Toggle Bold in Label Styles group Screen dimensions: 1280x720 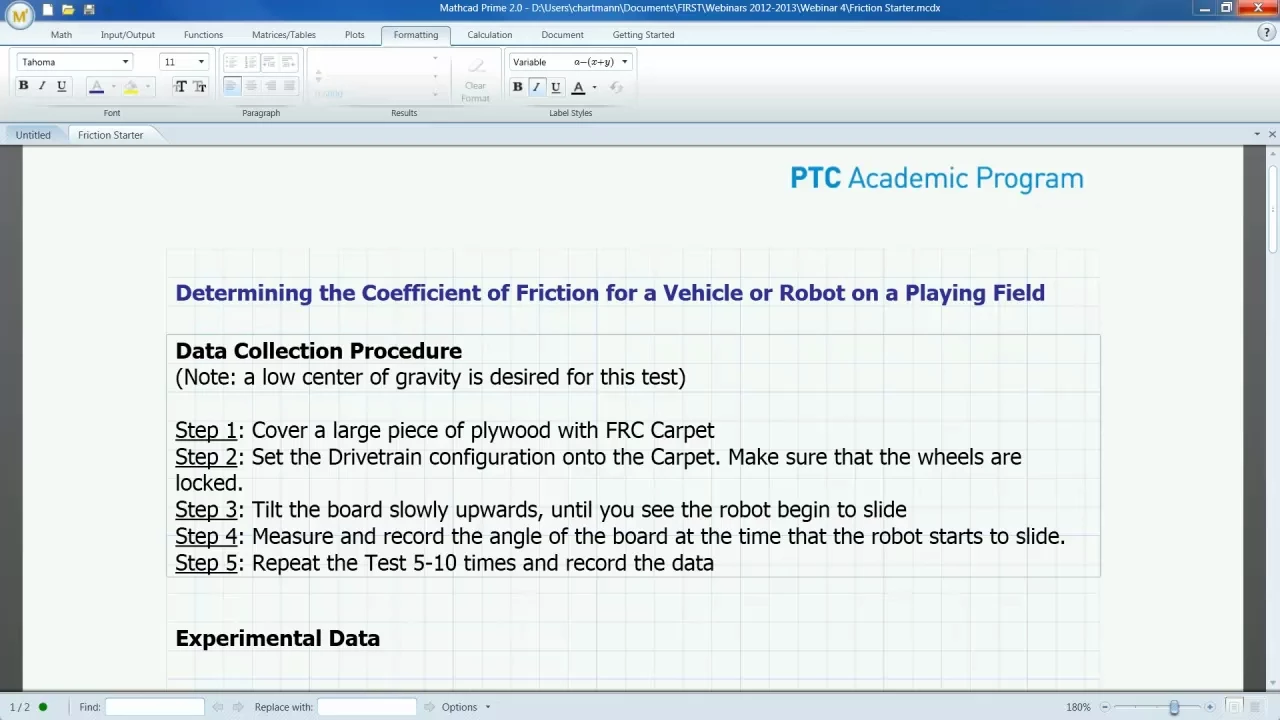[x=517, y=87]
